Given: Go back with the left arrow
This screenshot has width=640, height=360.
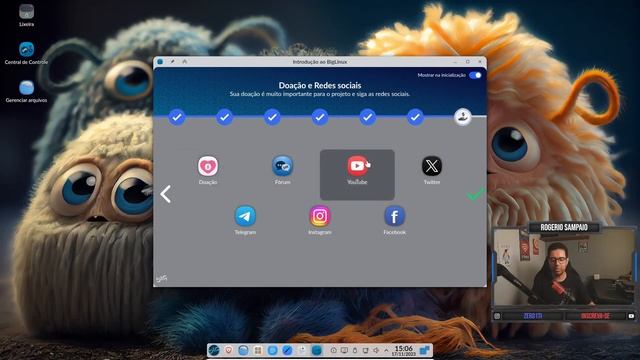Looking at the screenshot, I should [166, 194].
